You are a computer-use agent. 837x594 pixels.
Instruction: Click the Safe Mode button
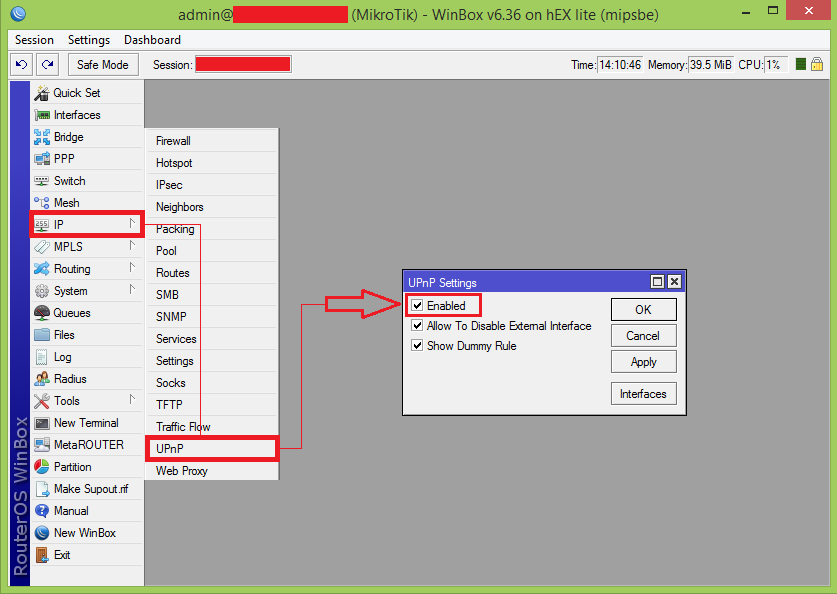(102, 64)
